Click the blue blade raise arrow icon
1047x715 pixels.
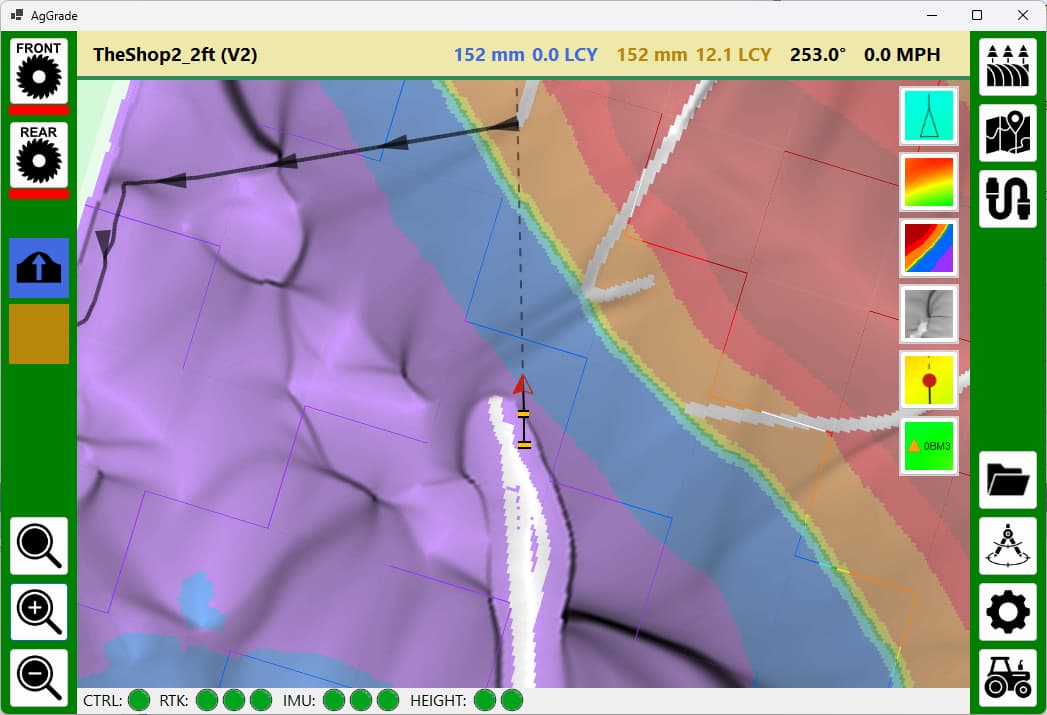tap(39, 268)
